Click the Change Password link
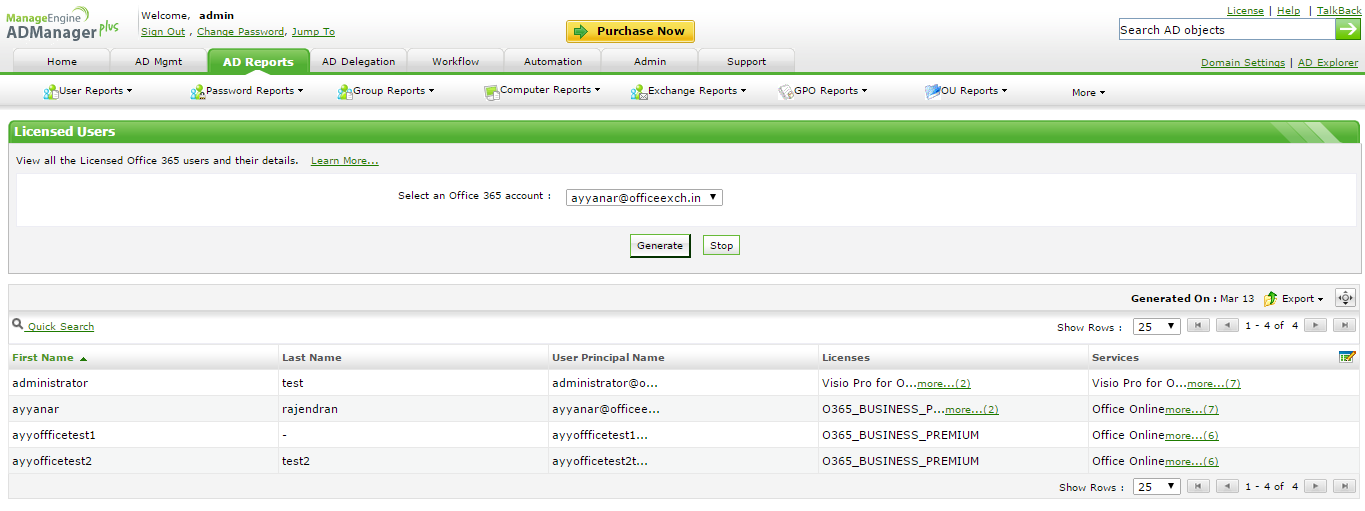The image size is (1365, 511). [240, 32]
